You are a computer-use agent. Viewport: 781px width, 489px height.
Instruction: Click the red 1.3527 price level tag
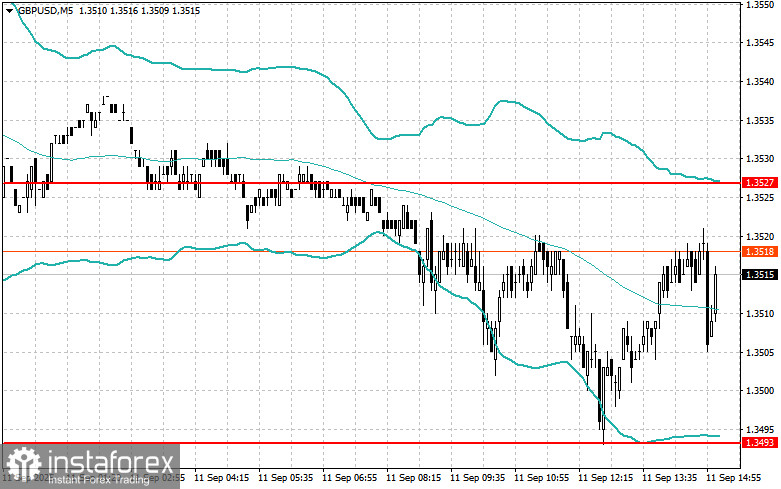pyautogui.click(x=759, y=183)
